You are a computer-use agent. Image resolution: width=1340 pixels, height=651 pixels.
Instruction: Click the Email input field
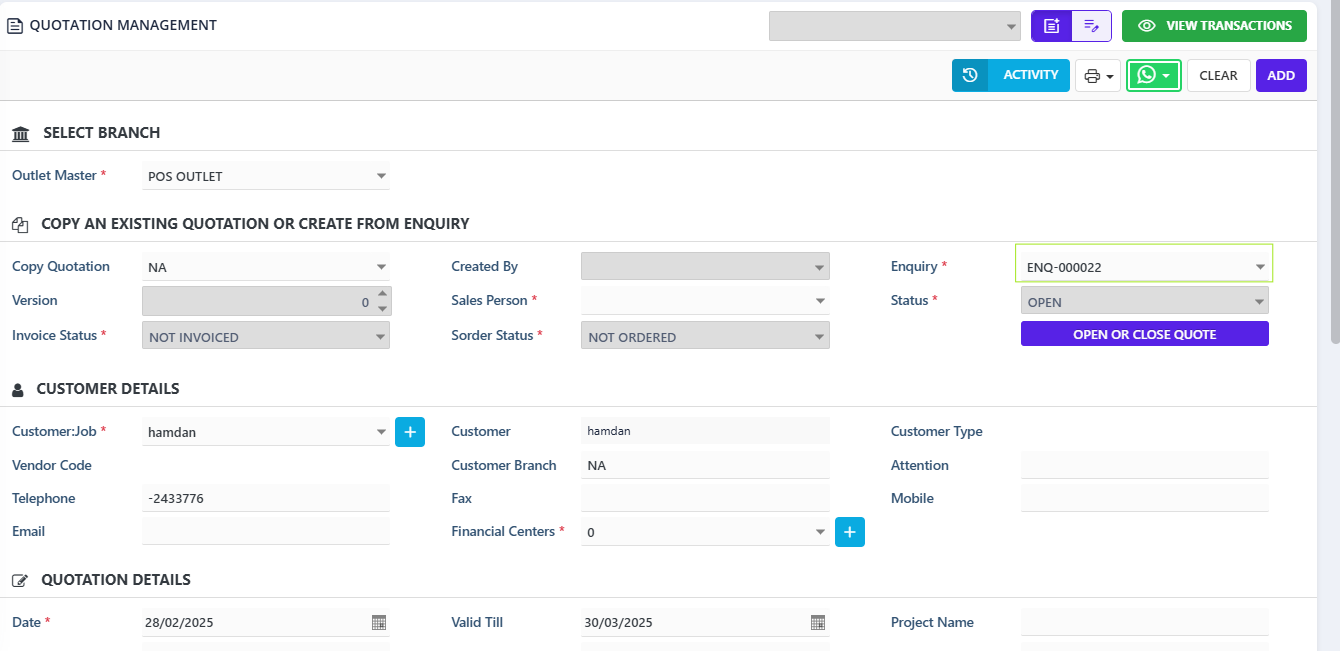266,531
